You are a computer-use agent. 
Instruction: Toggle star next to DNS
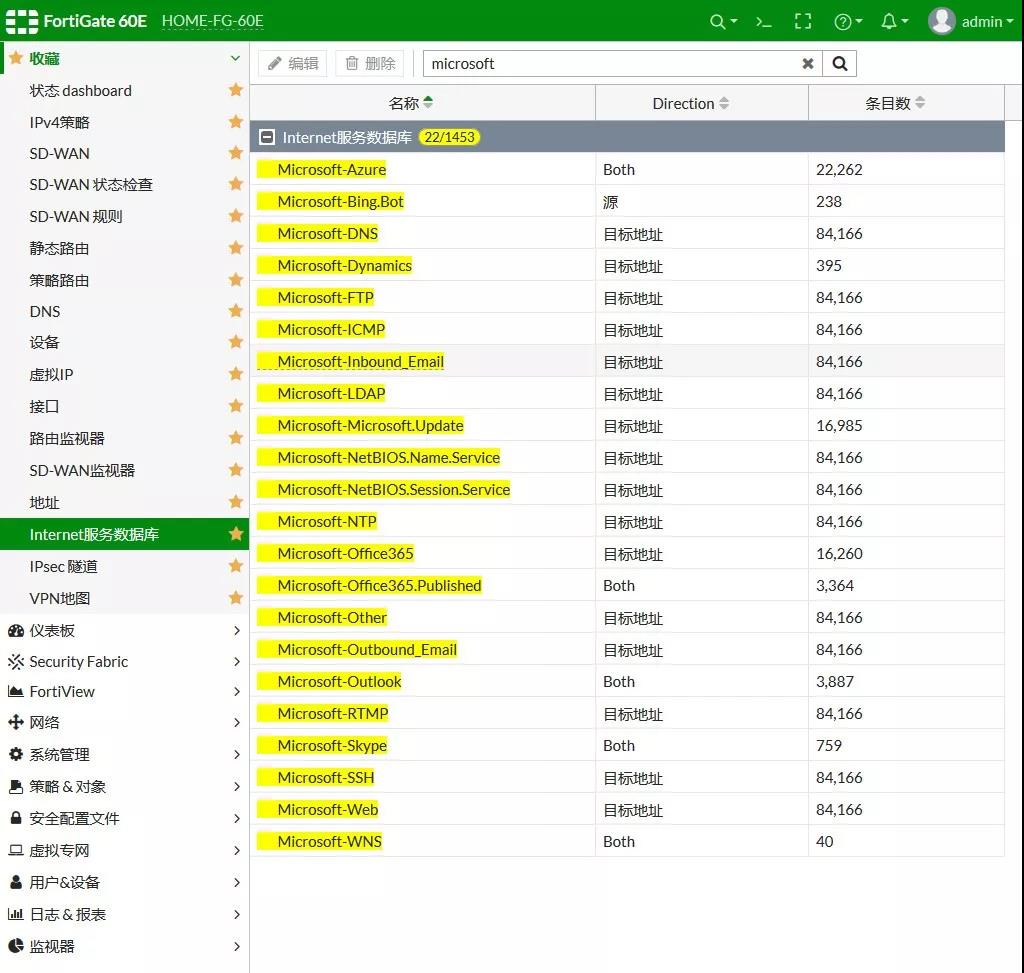(236, 311)
